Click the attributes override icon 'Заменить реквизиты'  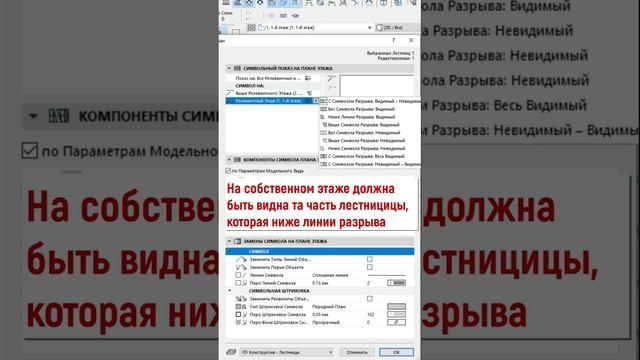(241, 299)
